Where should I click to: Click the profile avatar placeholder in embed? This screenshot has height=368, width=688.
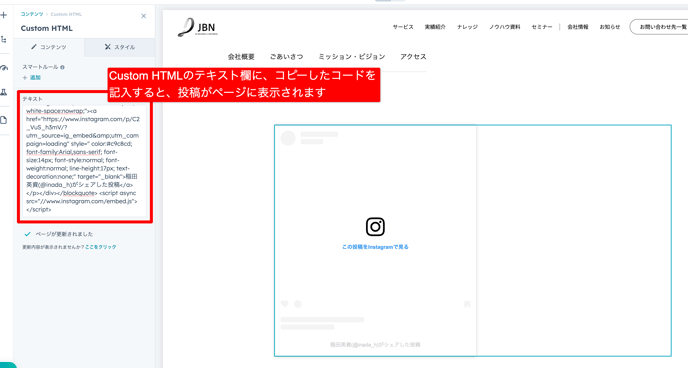point(288,138)
